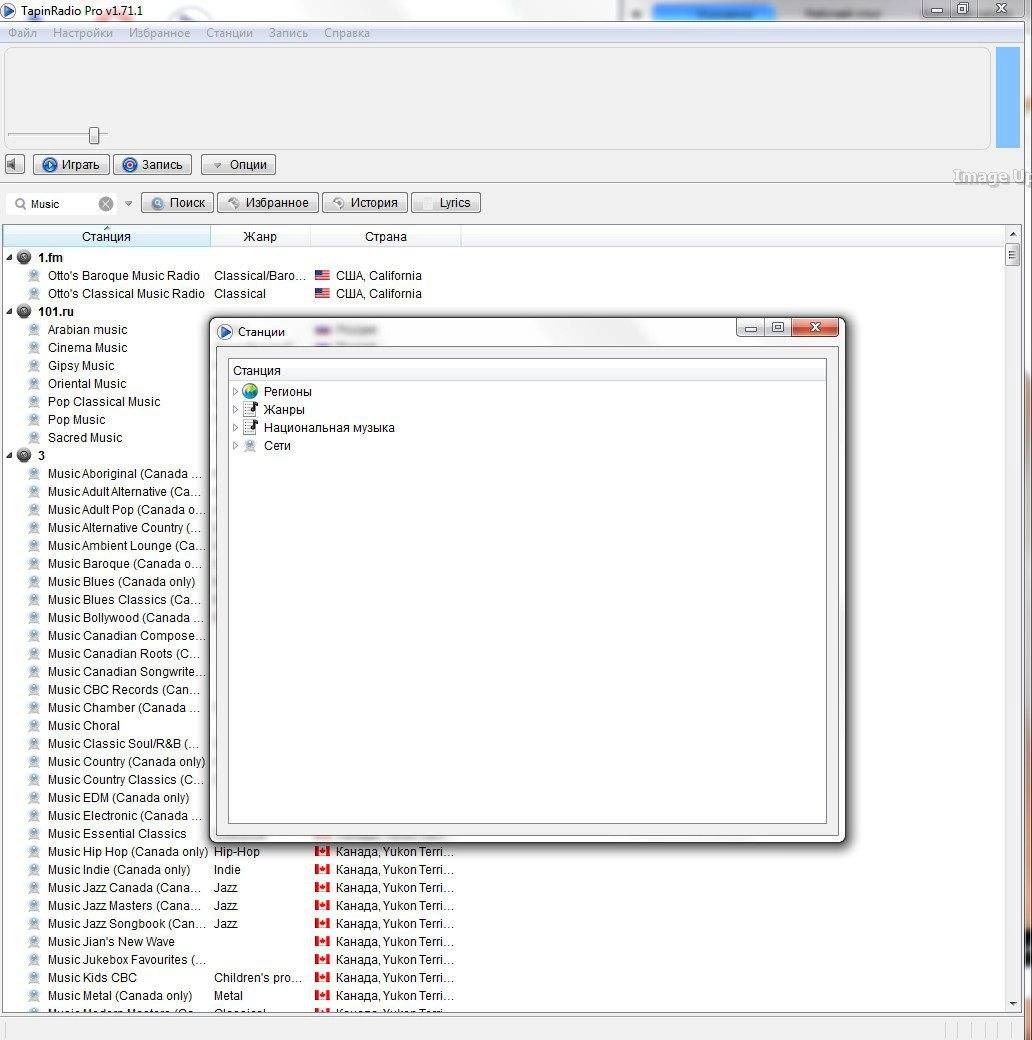Open the Избранное menu in the menu bar
1032x1040 pixels.
(159, 32)
